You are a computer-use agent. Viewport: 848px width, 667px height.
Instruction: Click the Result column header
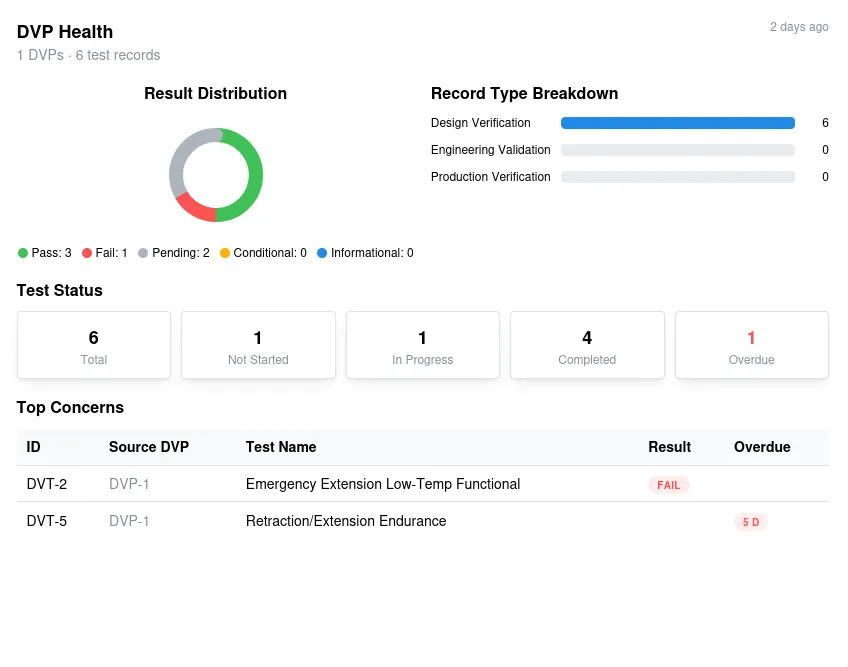coord(670,447)
